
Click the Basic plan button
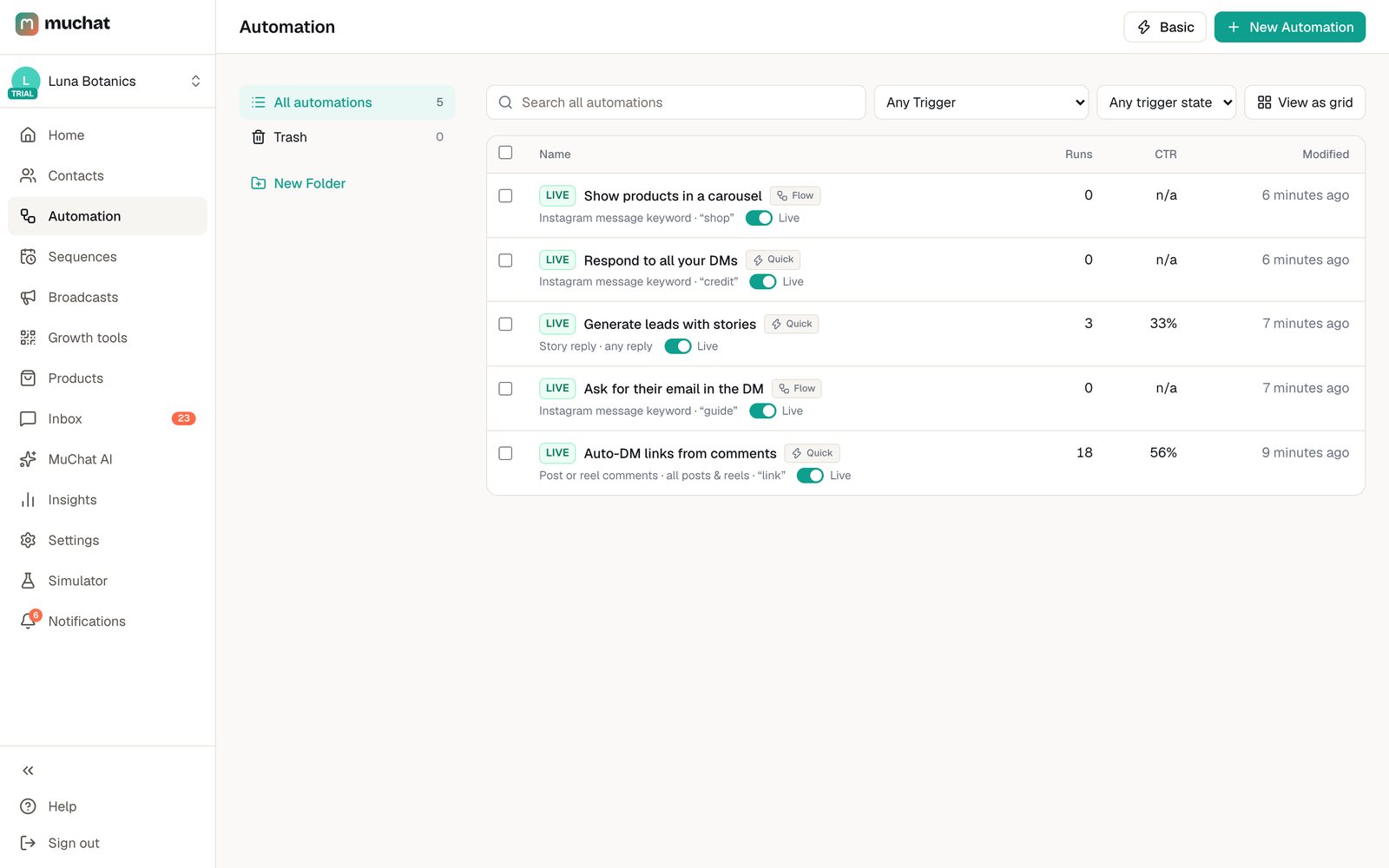[1165, 27]
